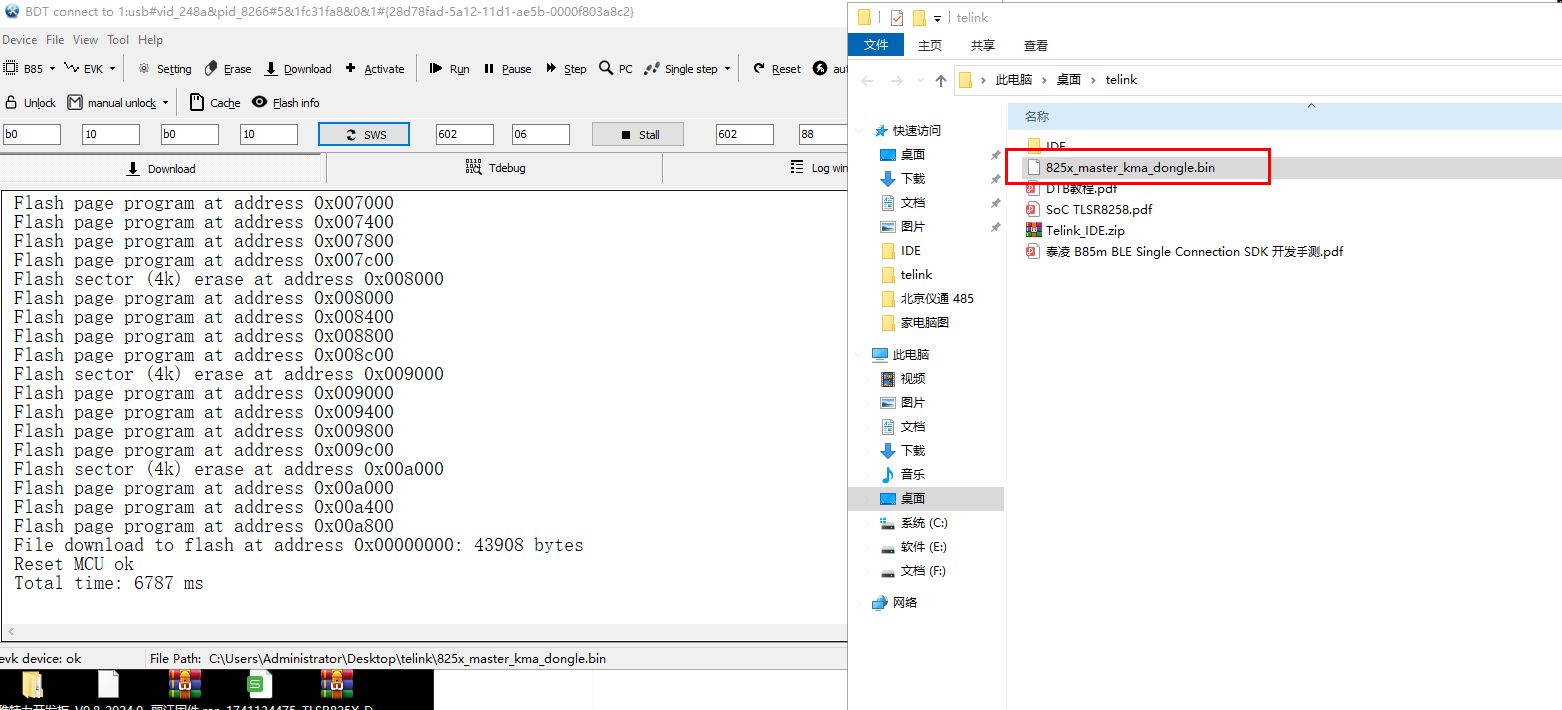Open the Setting tool in BDT toolbar

(165, 69)
